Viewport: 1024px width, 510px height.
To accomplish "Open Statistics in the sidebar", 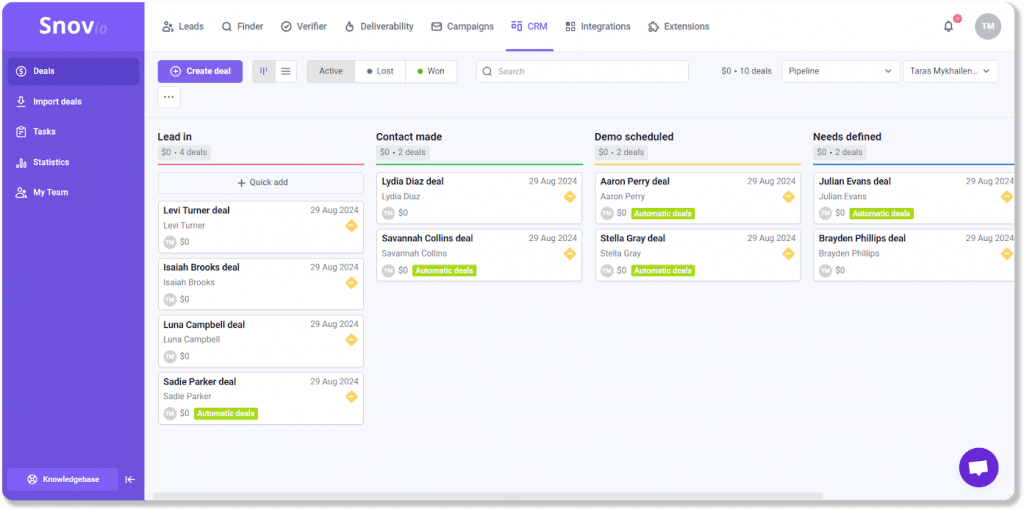I will 73,163.
